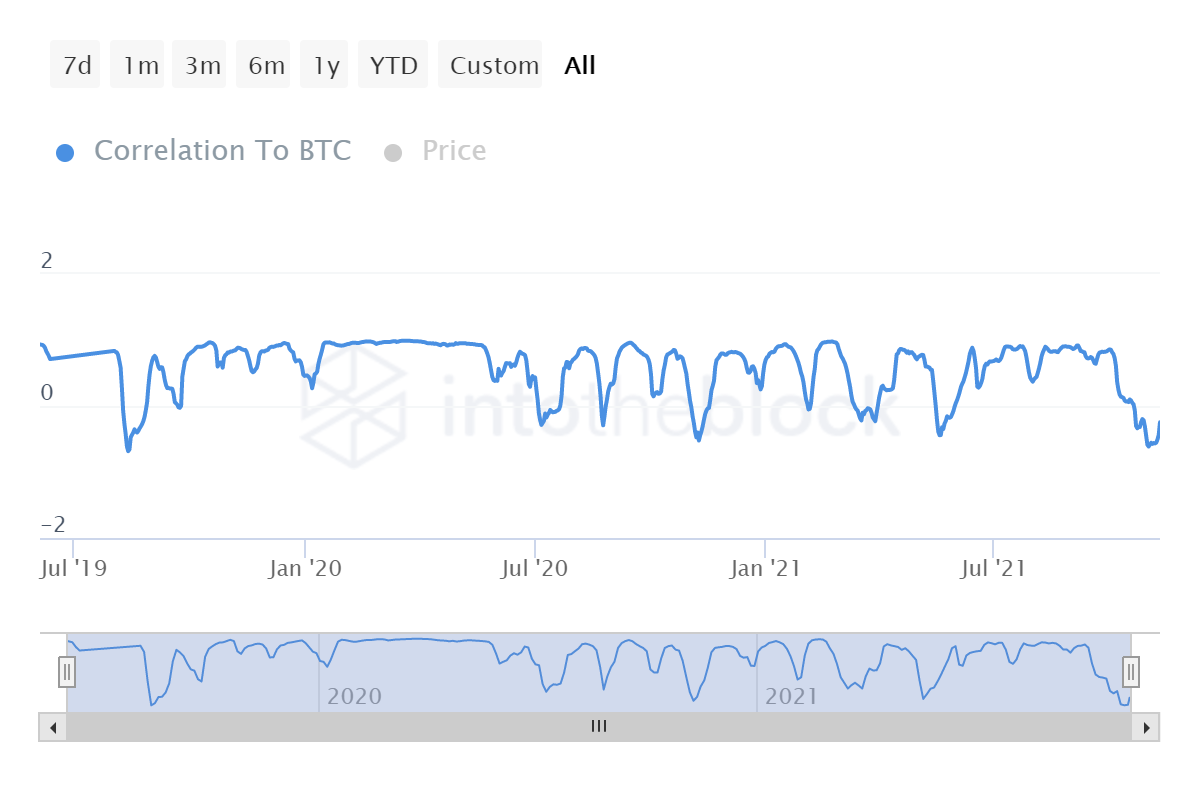Select the 1m time range button
1200x800 pixels.
(x=138, y=66)
